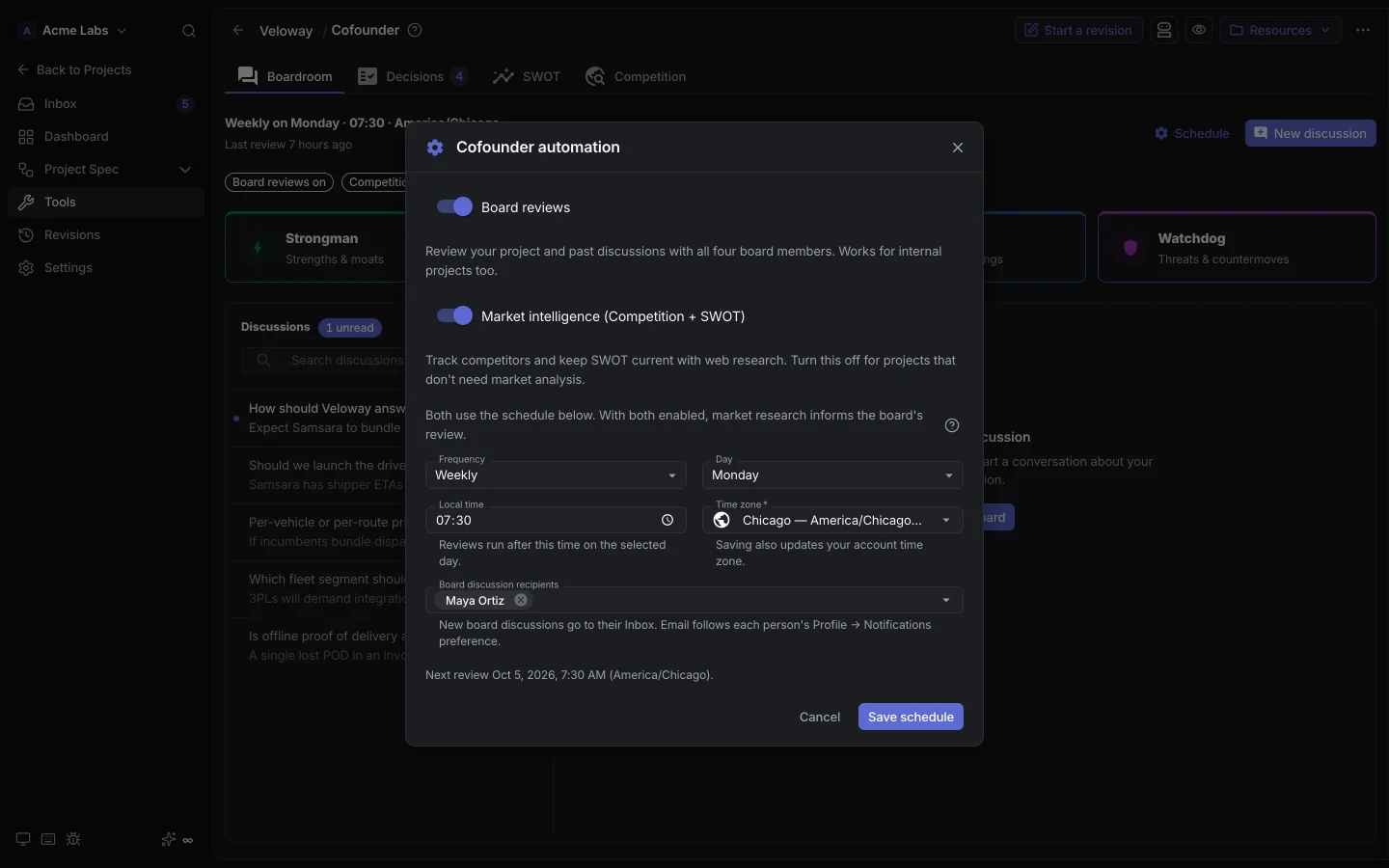Open the clock picker in Local time
Viewport: 1389px width, 868px height.
[x=667, y=520]
